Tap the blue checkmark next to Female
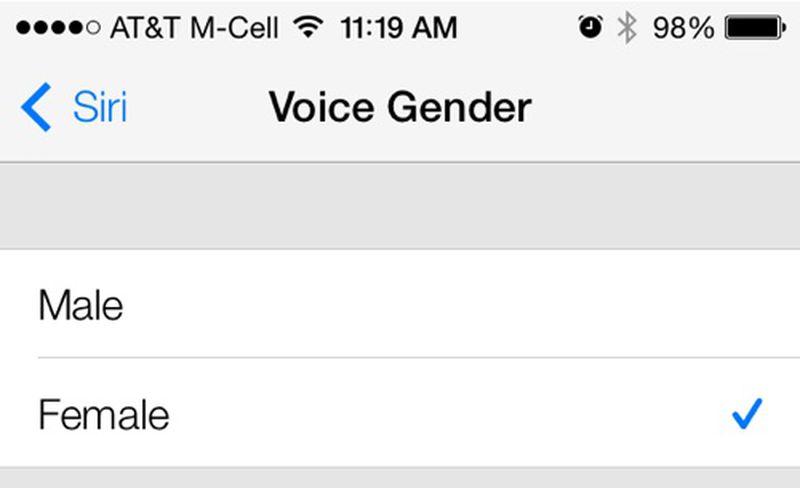This screenshot has height=488, width=800. pos(747,413)
